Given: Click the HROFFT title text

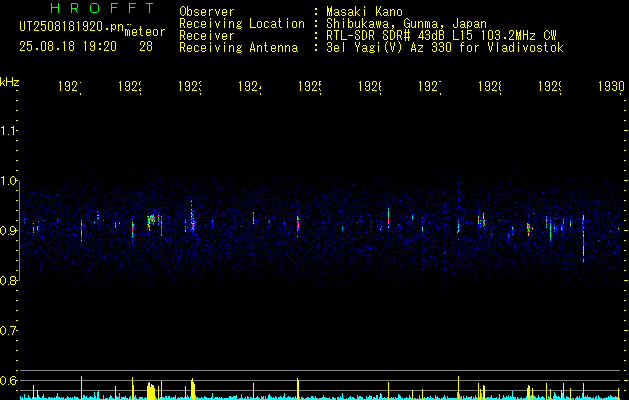Looking at the screenshot, I should click(x=102, y=8).
